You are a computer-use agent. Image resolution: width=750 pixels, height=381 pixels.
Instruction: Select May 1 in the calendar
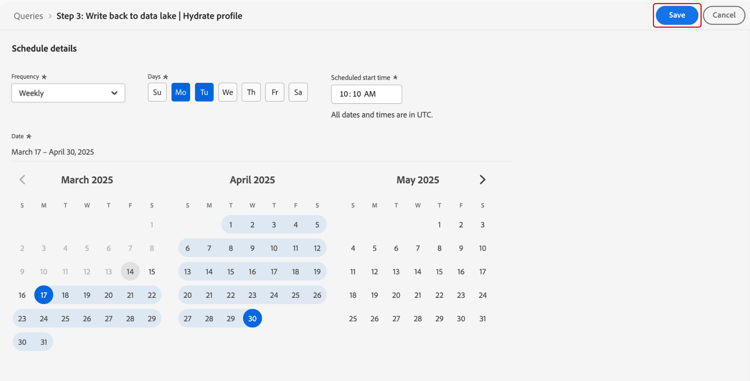pyautogui.click(x=439, y=225)
